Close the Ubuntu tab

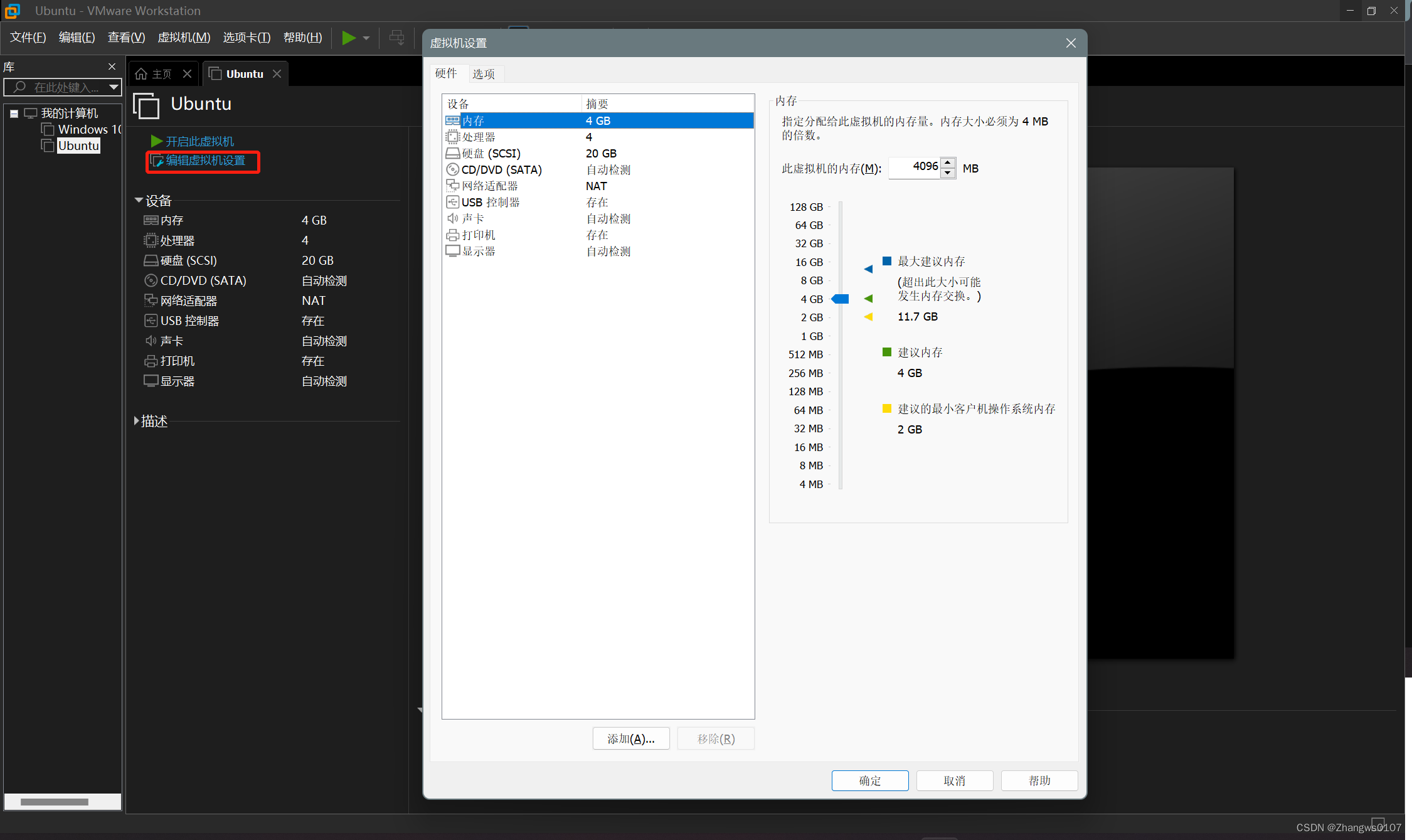point(277,74)
